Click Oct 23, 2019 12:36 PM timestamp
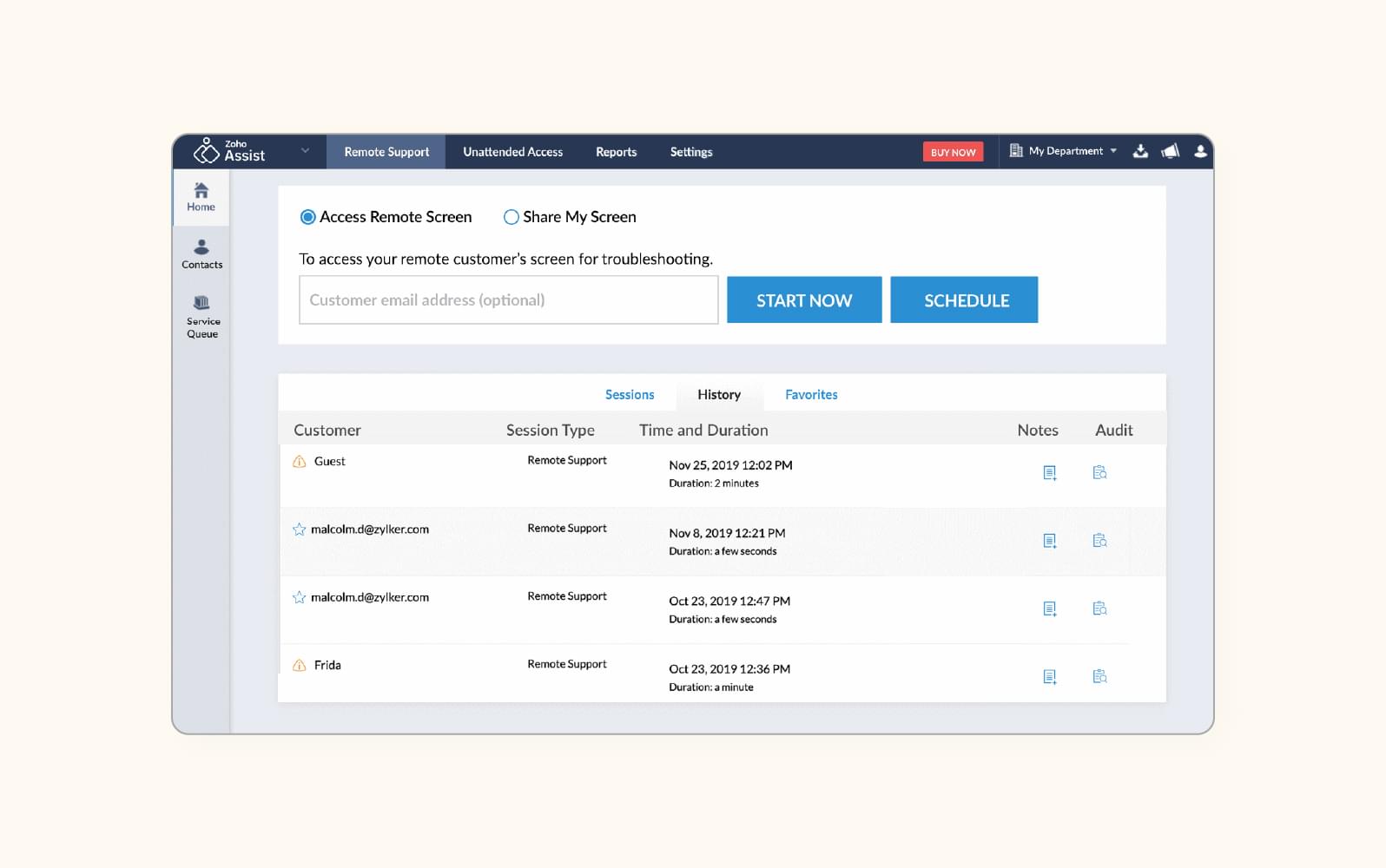Image resolution: width=1386 pixels, height=868 pixels. [729, 669]
